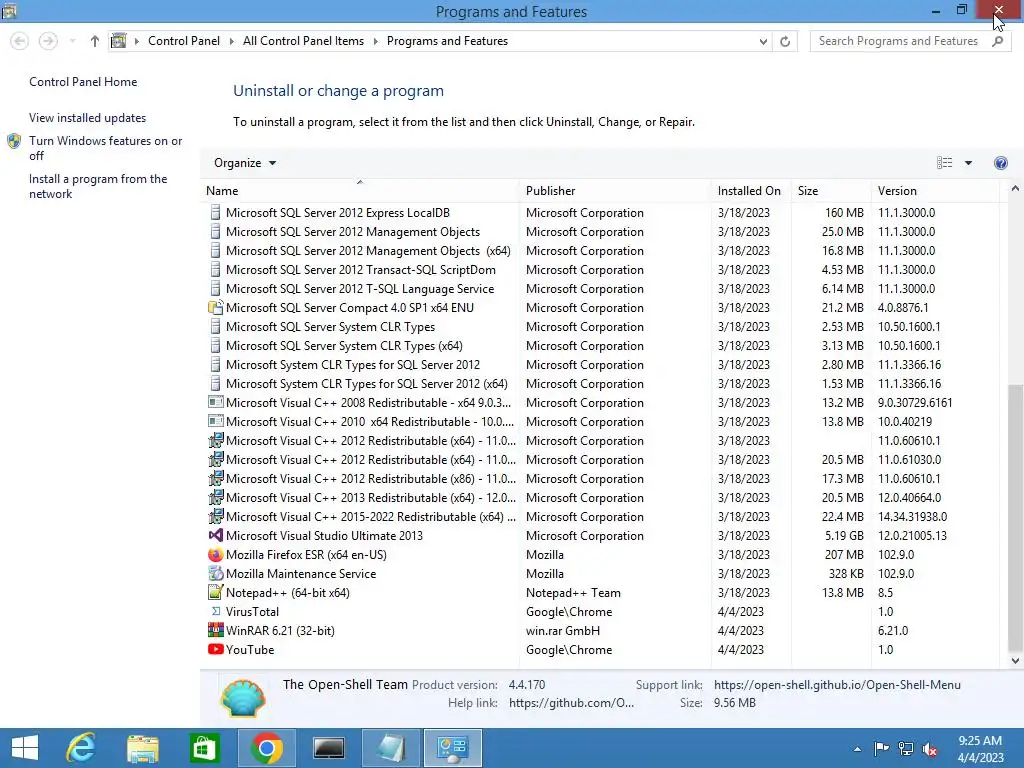This screenshot has height=768, width=1024.
Task: Show hidden tray icons arrow
Action: pos(857,749)
